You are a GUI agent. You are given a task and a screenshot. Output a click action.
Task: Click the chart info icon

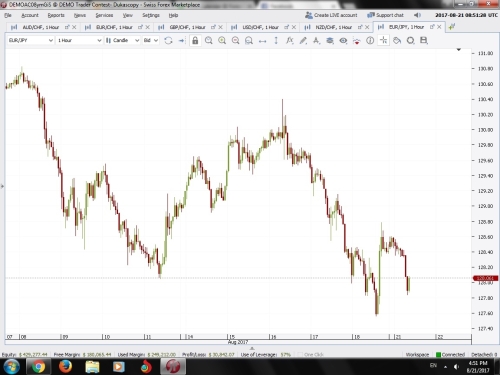[x=370, y=41]
